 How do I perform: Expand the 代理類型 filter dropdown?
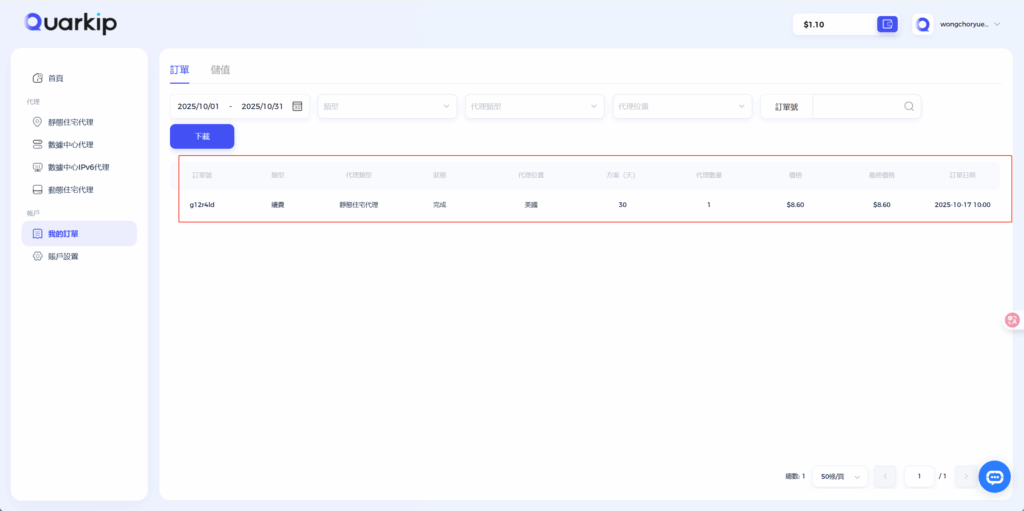[535, 106]
